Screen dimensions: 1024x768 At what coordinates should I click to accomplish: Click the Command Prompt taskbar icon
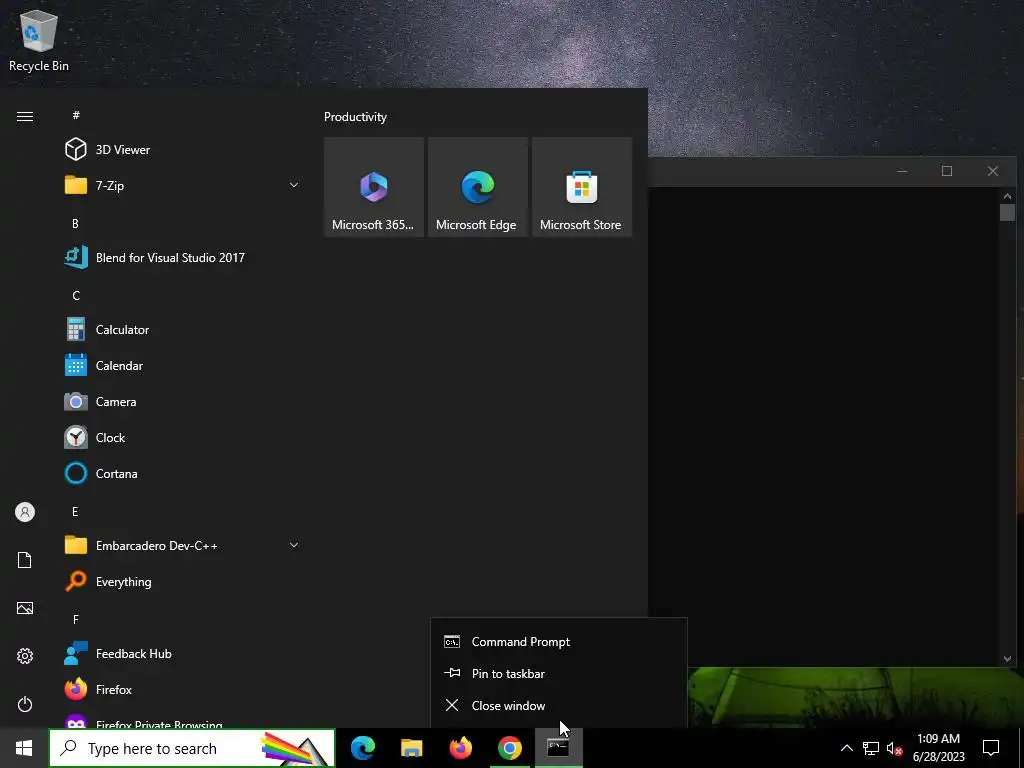tap(558, 748)
